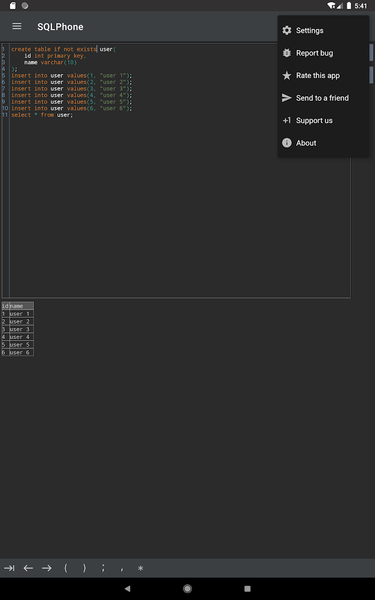Open the hamburger navigation menu
Image resolution: width=375 pixels, height=600 pixels.
pos(17,26)
